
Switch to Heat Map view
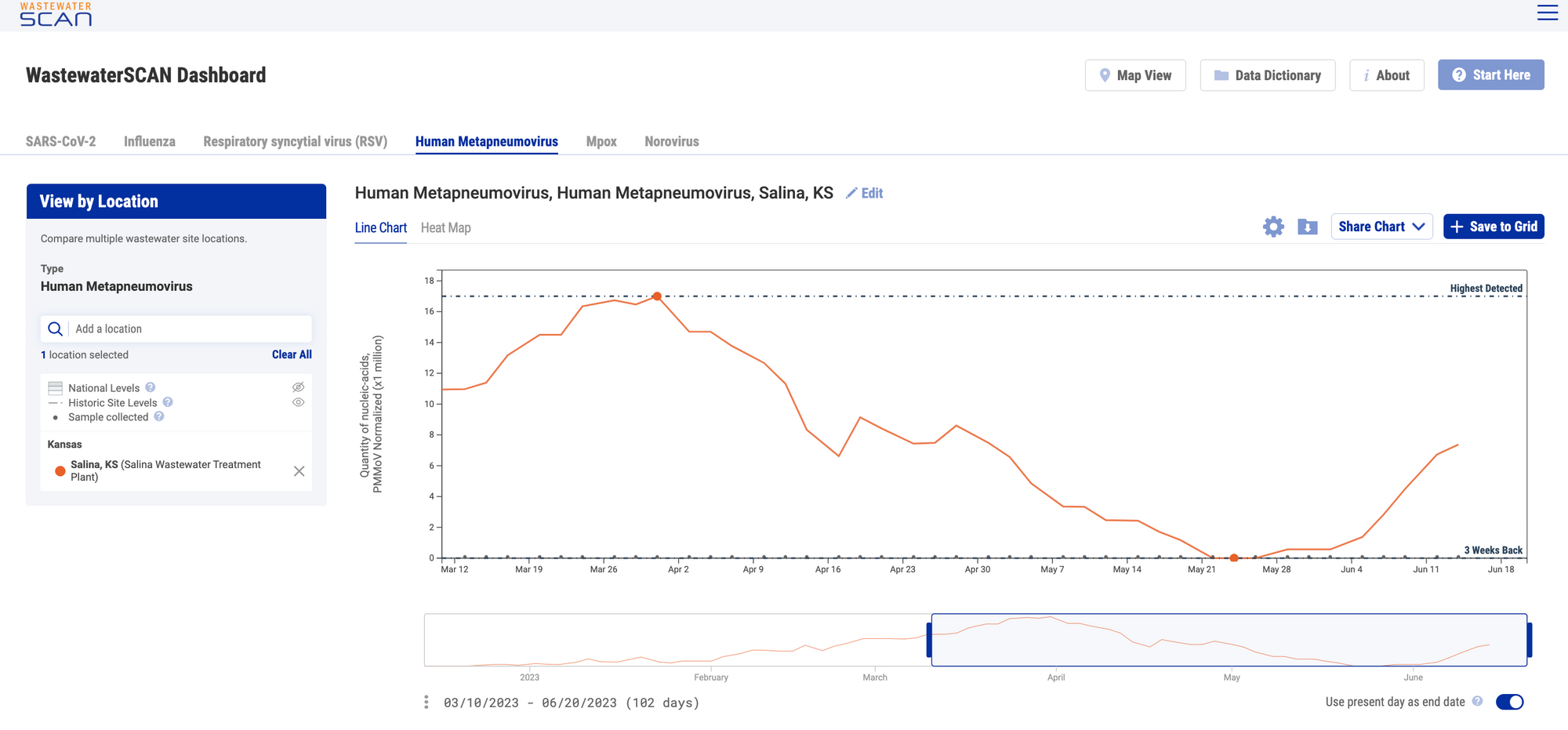[445, 227]
